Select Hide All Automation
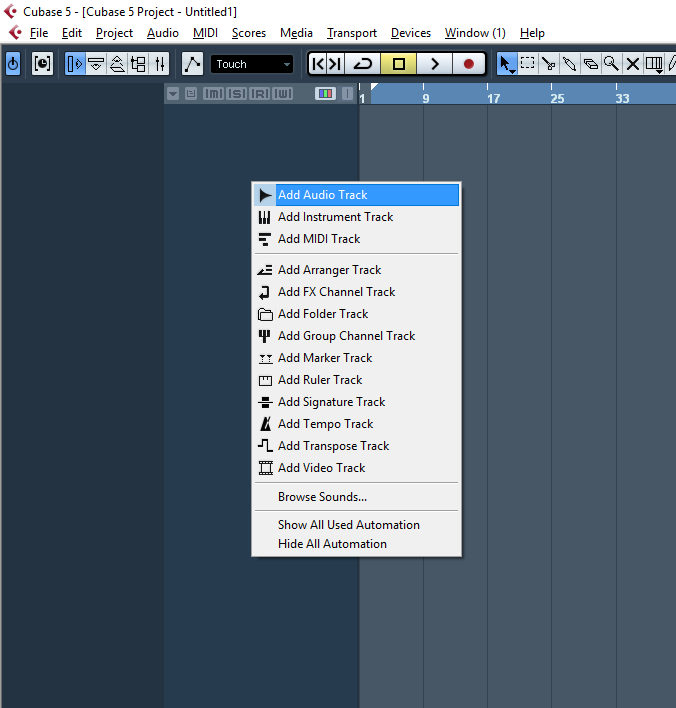This screenshot has width=676, height=708. (x=356, y=544)
